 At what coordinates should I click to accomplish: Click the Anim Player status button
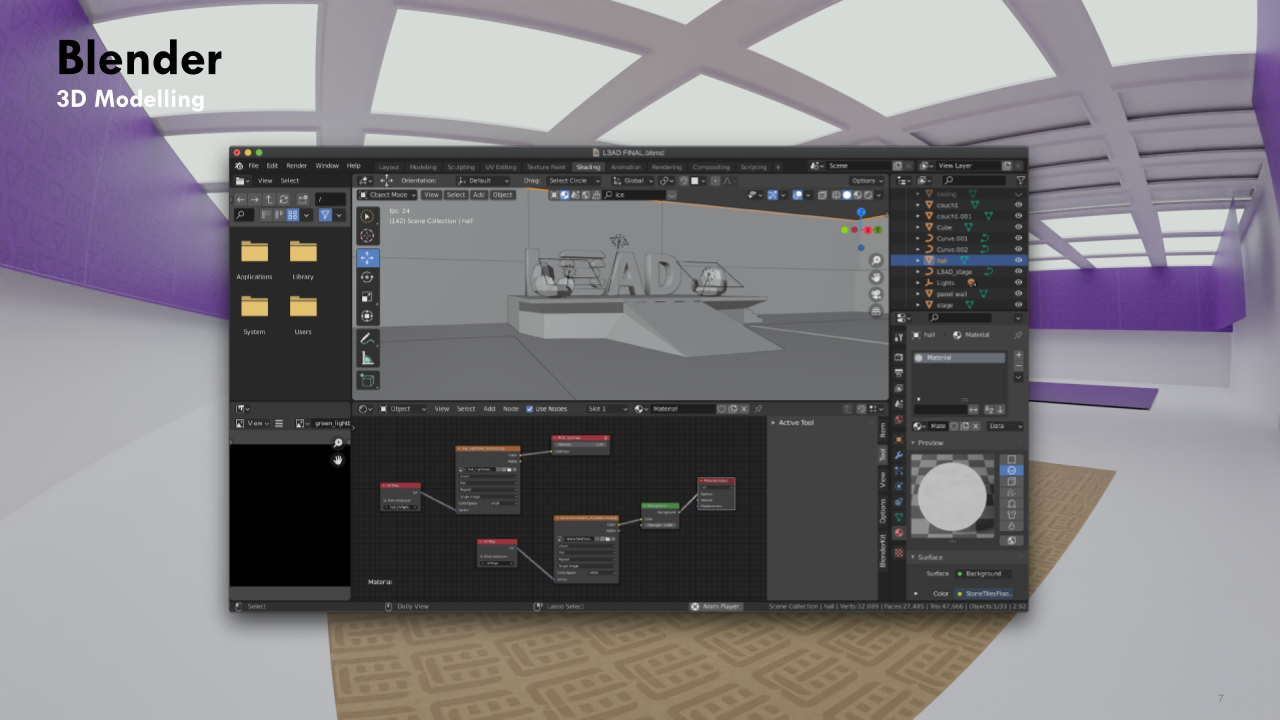(716, 606)
